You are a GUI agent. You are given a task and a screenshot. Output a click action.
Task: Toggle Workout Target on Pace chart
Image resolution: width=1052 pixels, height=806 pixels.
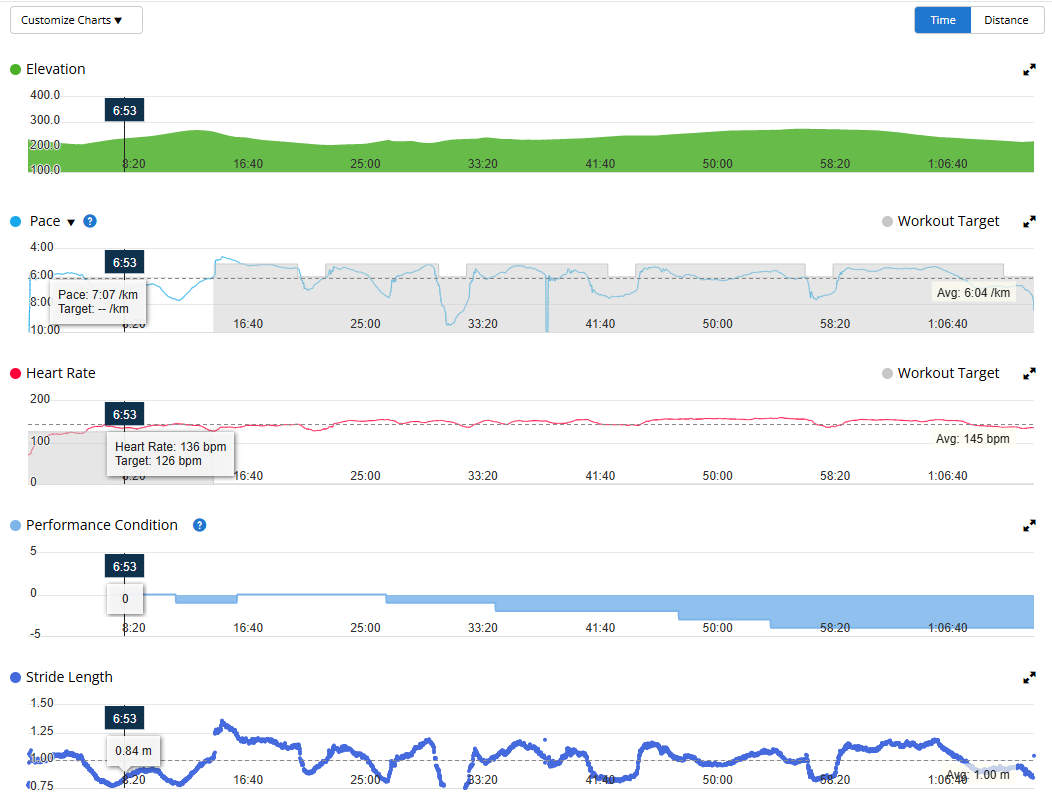(x=940, y=222)
